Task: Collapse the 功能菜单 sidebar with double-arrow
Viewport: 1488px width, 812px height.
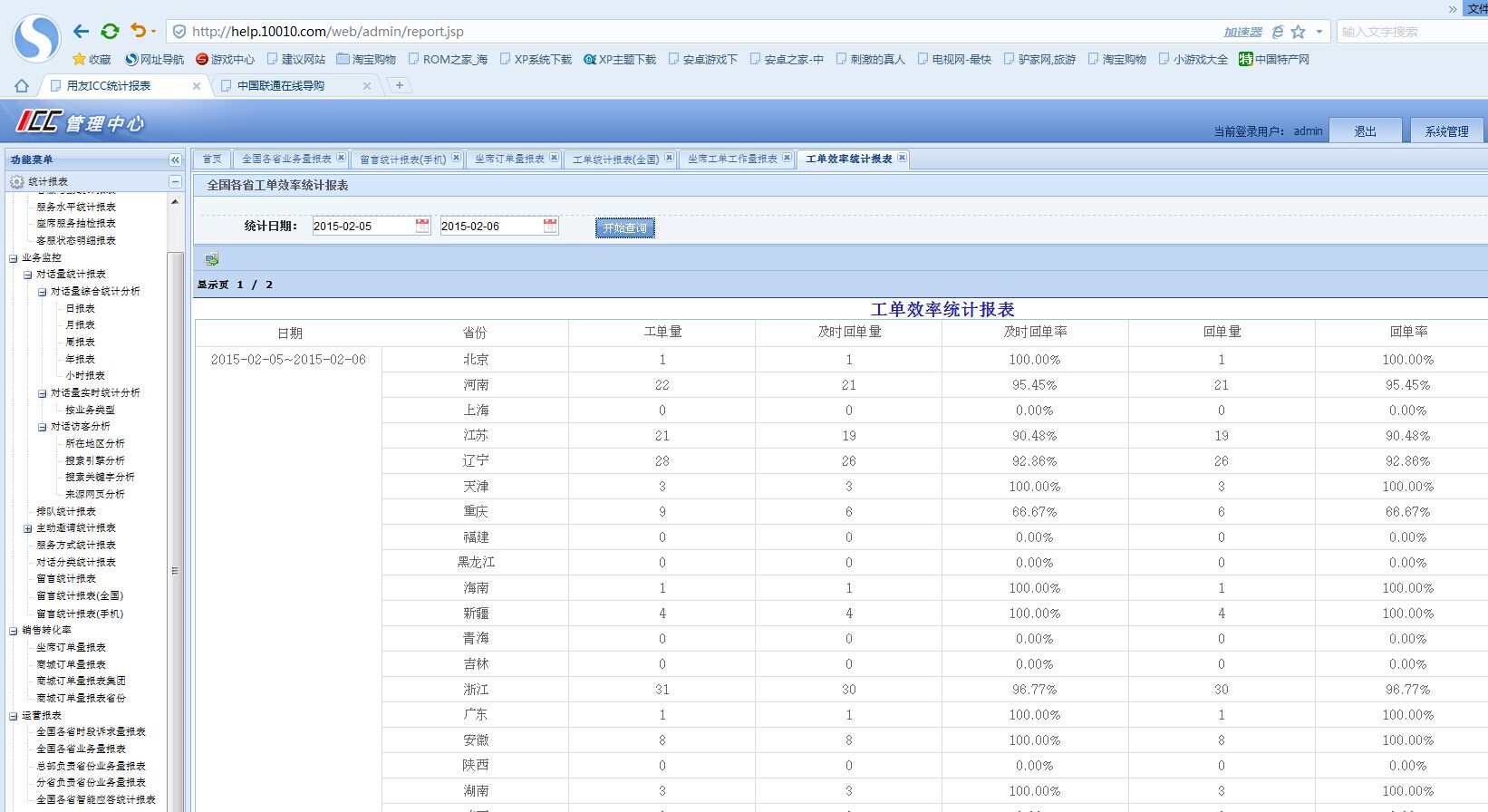Action: point(175,159)
